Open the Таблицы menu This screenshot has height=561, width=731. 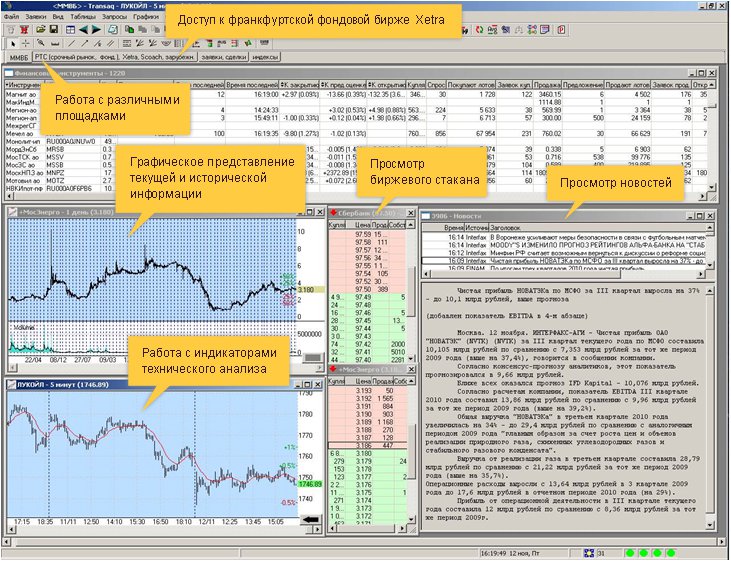click(82, 17)
